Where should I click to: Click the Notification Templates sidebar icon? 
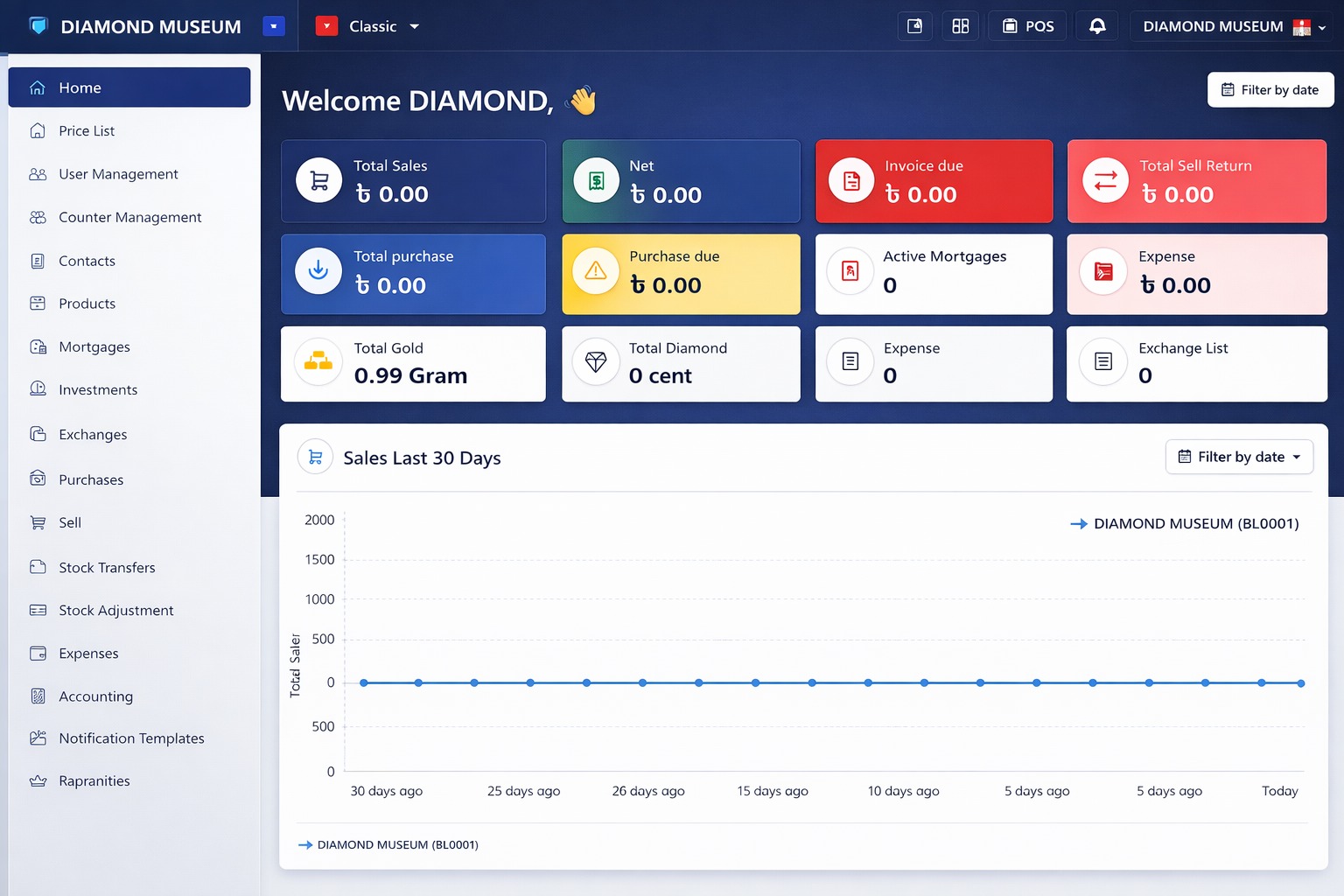pyautogui.click(x=38, y=738)
